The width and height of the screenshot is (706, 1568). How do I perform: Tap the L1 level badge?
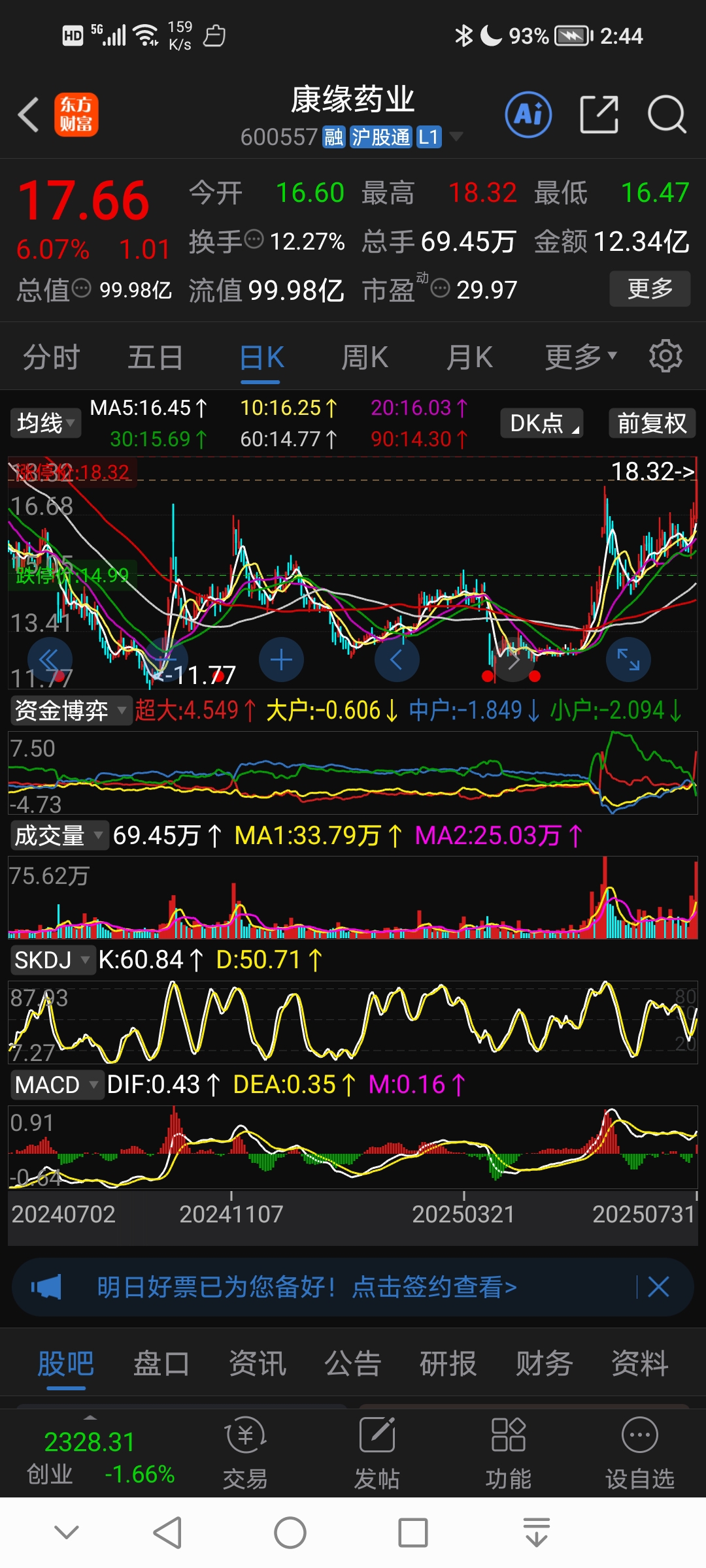point(429,137)
